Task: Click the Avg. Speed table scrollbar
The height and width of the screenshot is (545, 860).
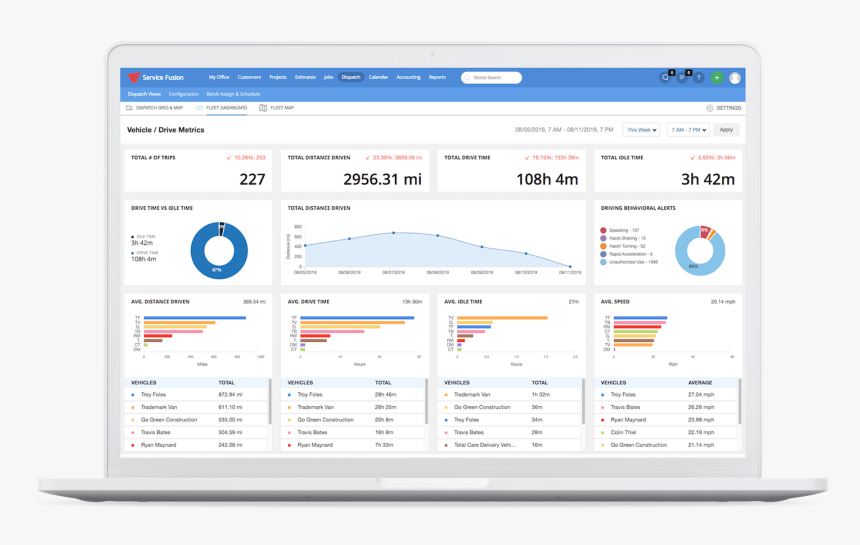Action: coord(739,401)
